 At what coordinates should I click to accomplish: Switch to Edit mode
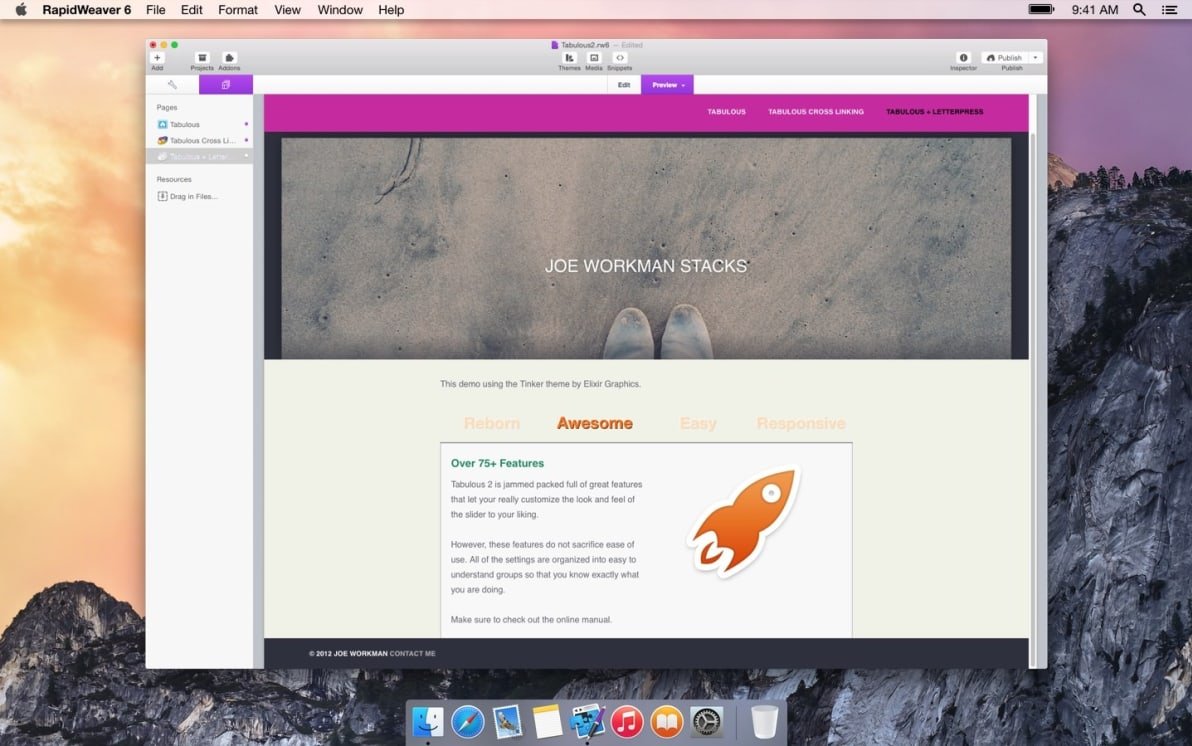pyautogui.click(x=624, y=85)
